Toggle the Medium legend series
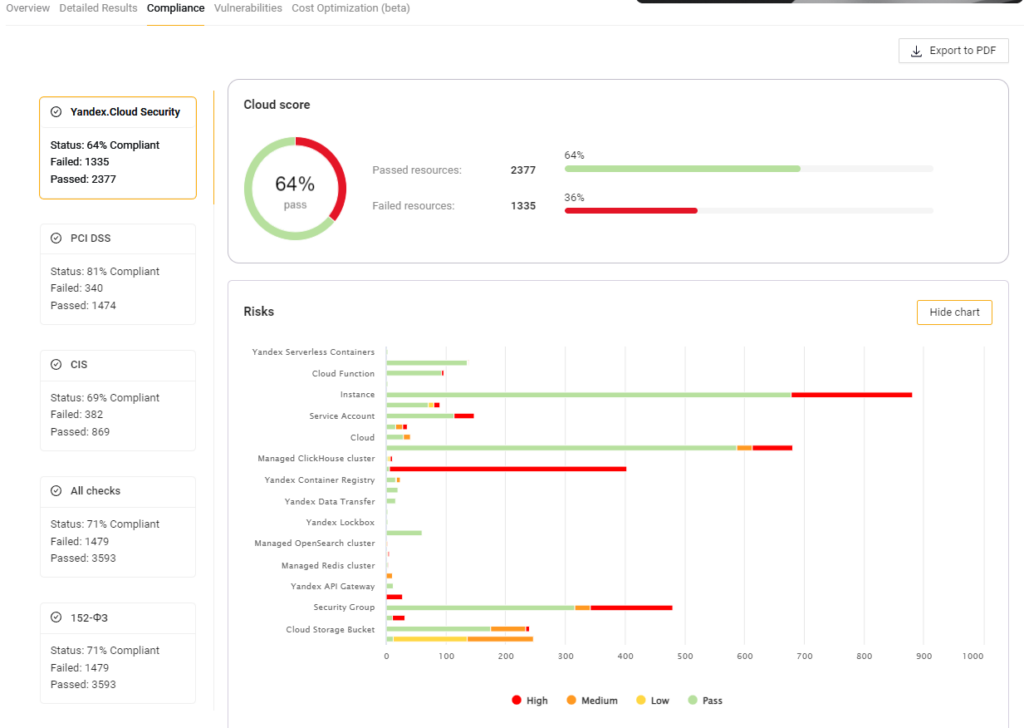The image size is (1024, 728). [591, 701]
